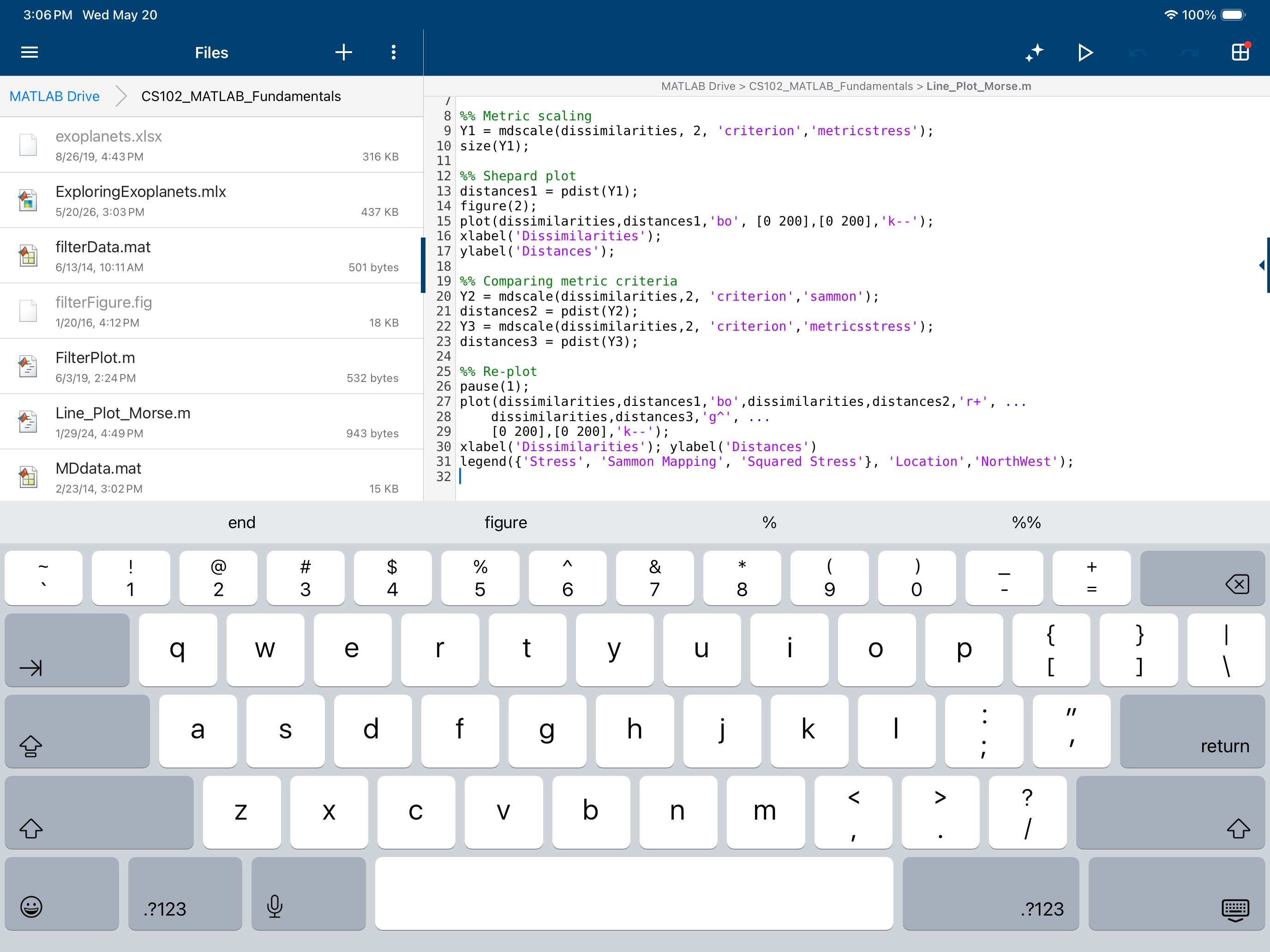Hide the on-screen keyboard
1270x952 pixels.
1176,893
